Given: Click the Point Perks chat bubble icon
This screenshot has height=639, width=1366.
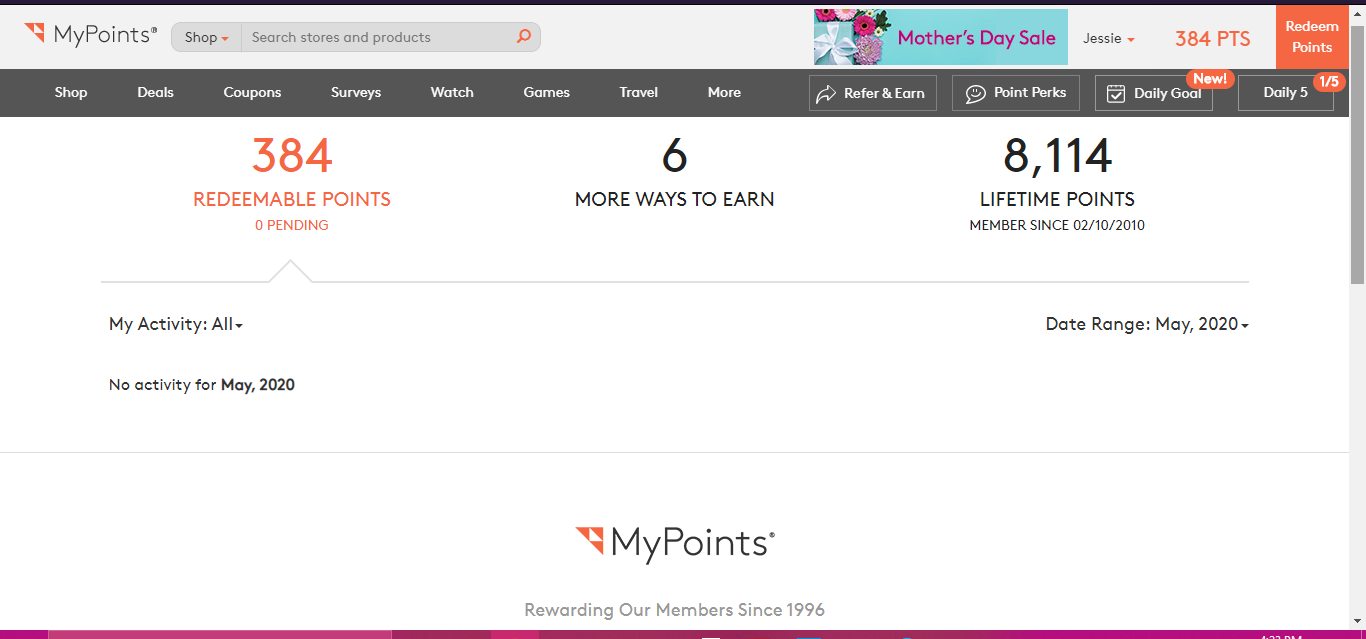Looking at the screenshot, I should (x=975, y=94).
